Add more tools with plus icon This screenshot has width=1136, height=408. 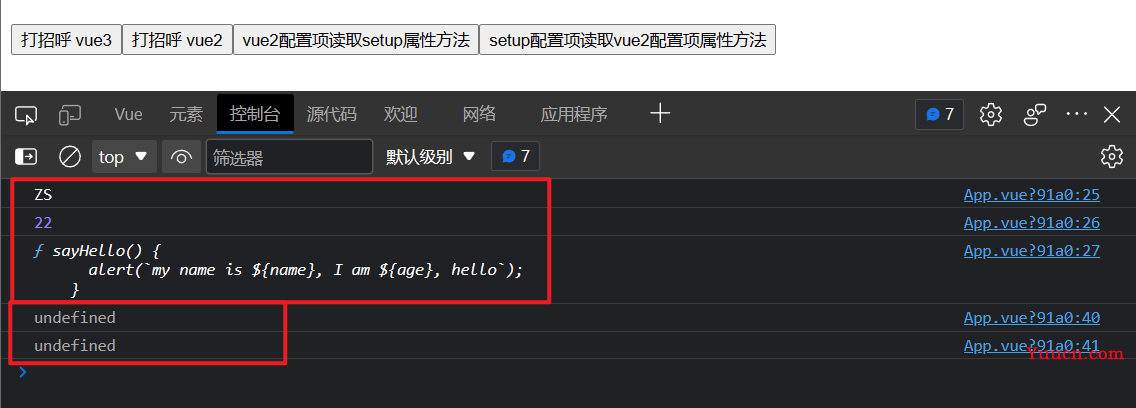tap(659, 114)
